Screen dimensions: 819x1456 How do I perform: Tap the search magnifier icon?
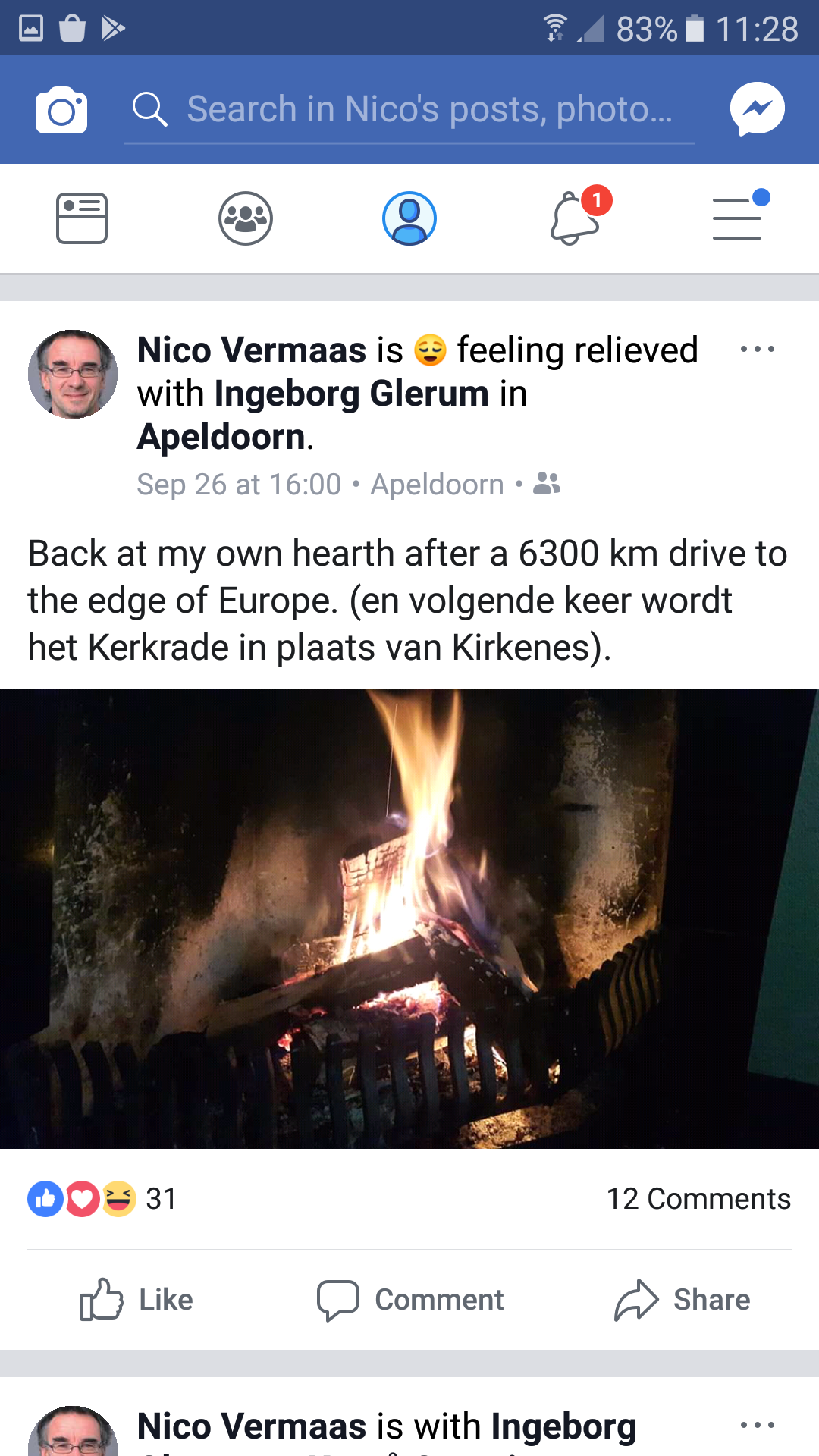pos(149,110)
